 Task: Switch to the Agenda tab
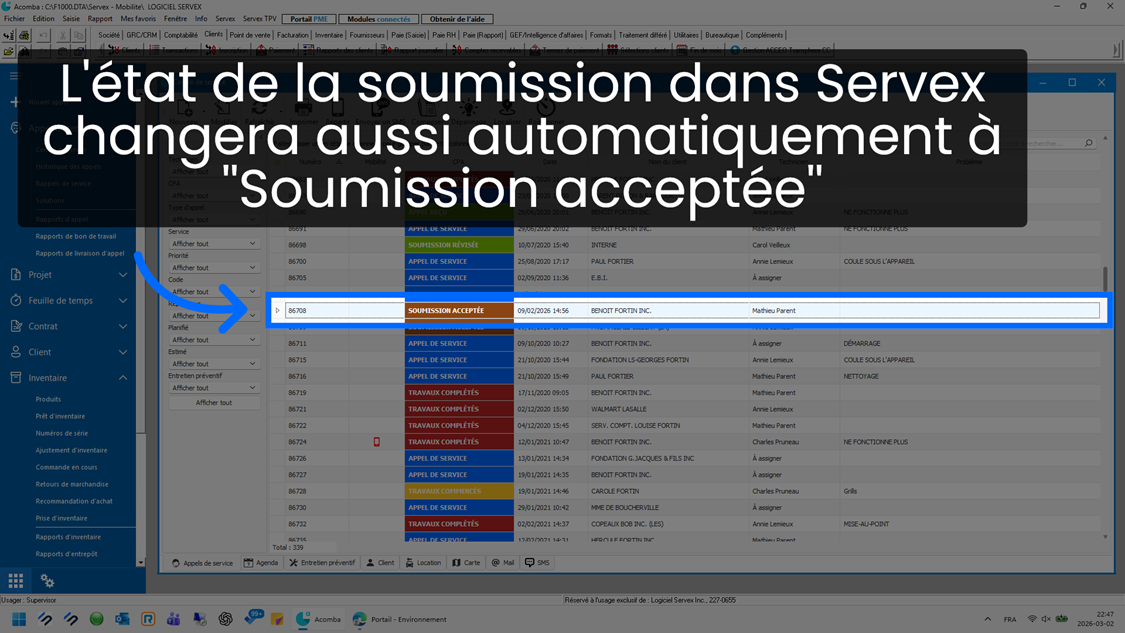[261, 563]
